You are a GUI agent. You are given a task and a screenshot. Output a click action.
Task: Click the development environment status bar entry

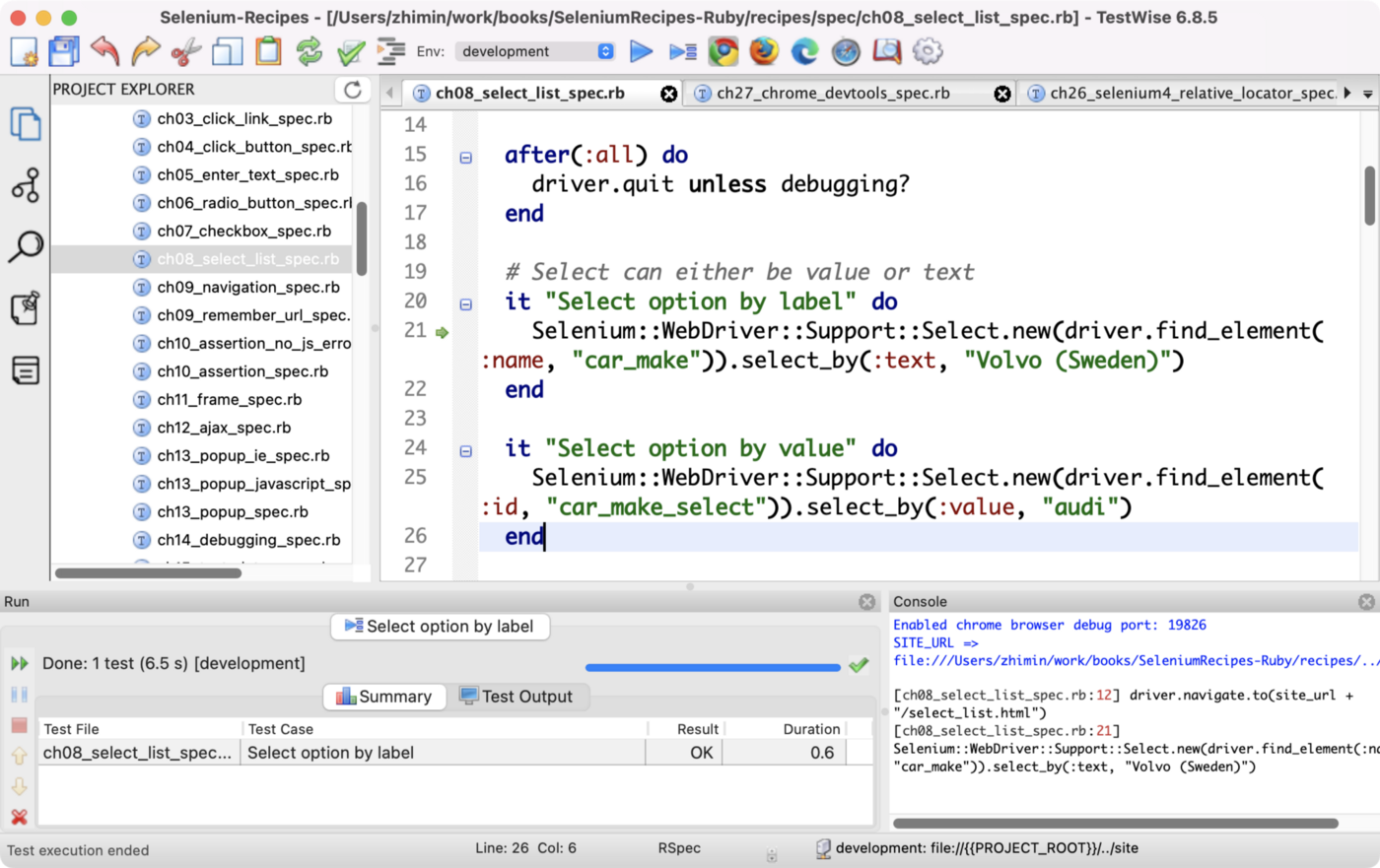click(x=977, y=848)
